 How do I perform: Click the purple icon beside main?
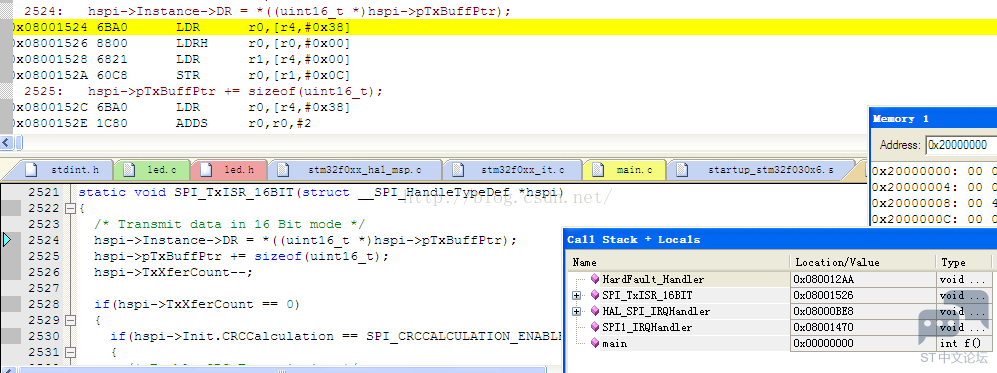[x=595, y=343]
